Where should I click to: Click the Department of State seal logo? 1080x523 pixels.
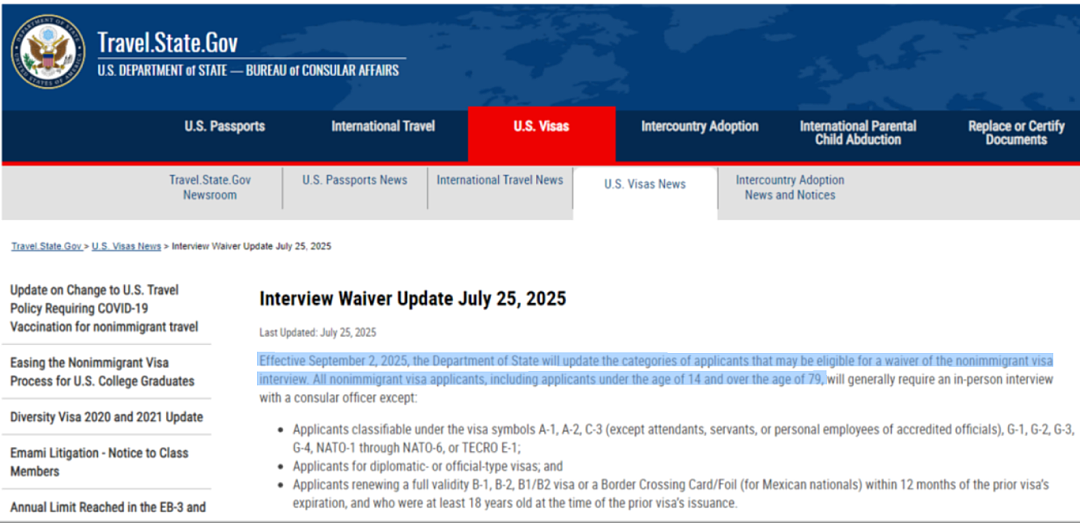(48, 51)
